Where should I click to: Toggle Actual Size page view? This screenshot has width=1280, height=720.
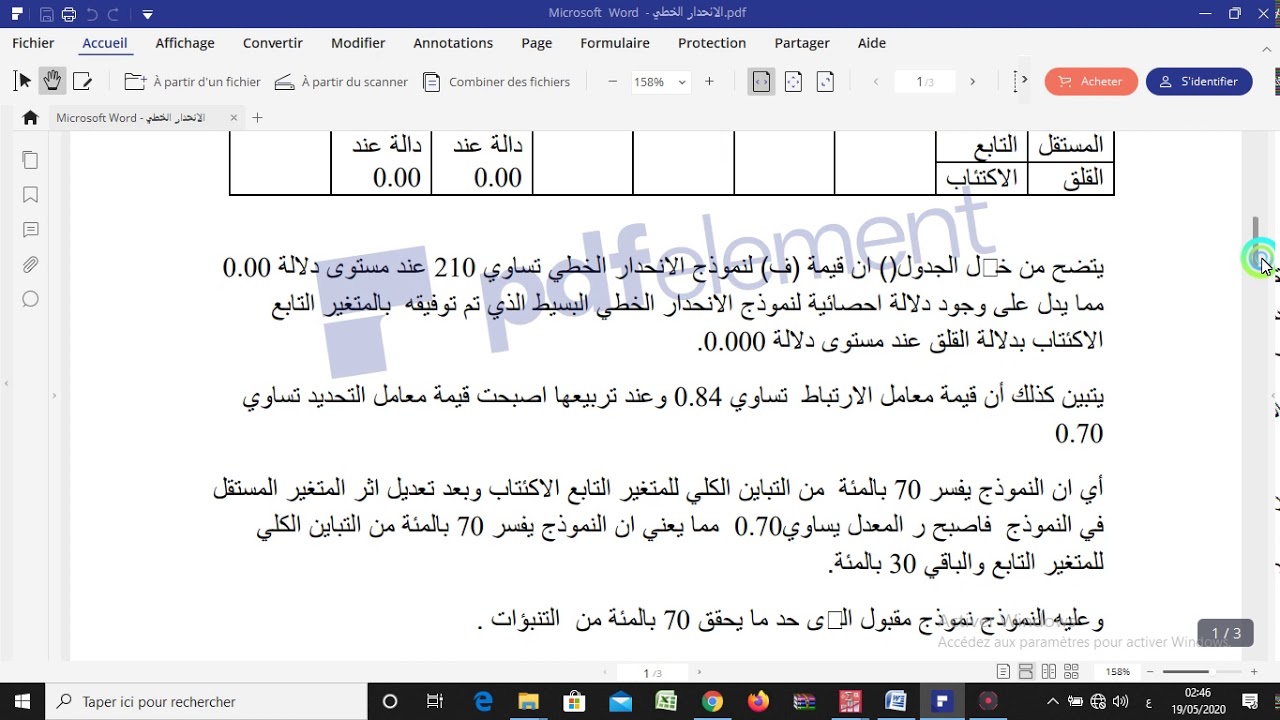click(825, 82)
